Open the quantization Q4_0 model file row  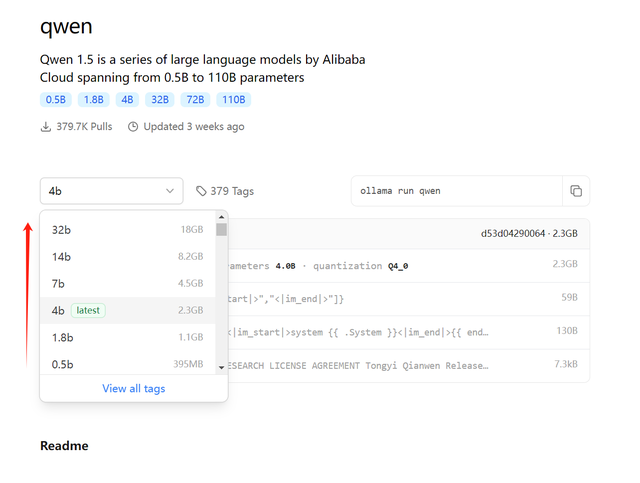[x=409, y=265]
